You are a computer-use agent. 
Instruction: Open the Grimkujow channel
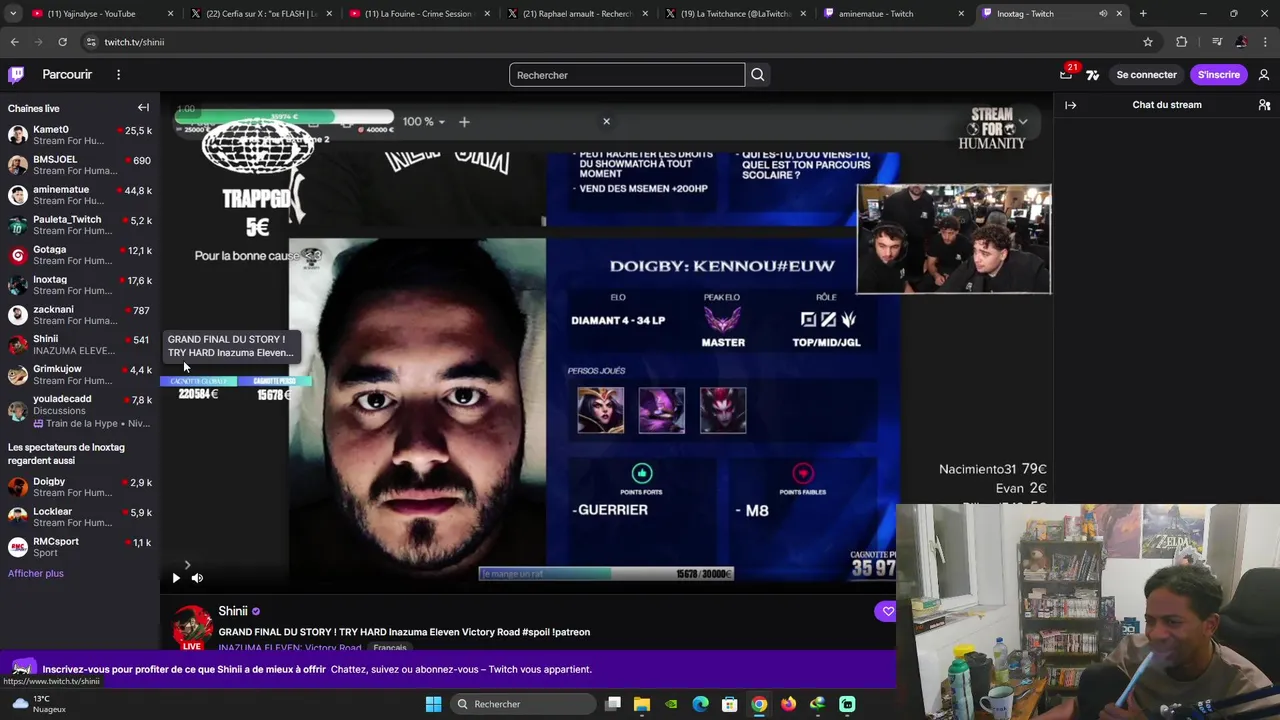pyautogui.click(x=80, y=375)
